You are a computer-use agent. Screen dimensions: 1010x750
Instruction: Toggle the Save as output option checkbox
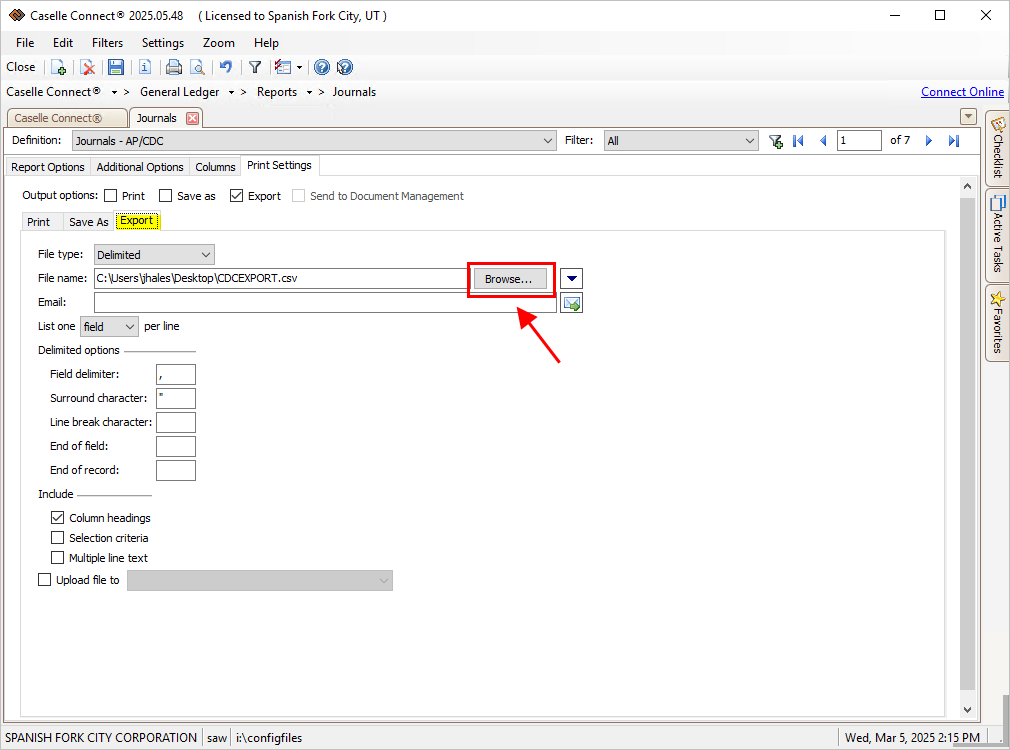pyautogui.click(x=166, y=196)
